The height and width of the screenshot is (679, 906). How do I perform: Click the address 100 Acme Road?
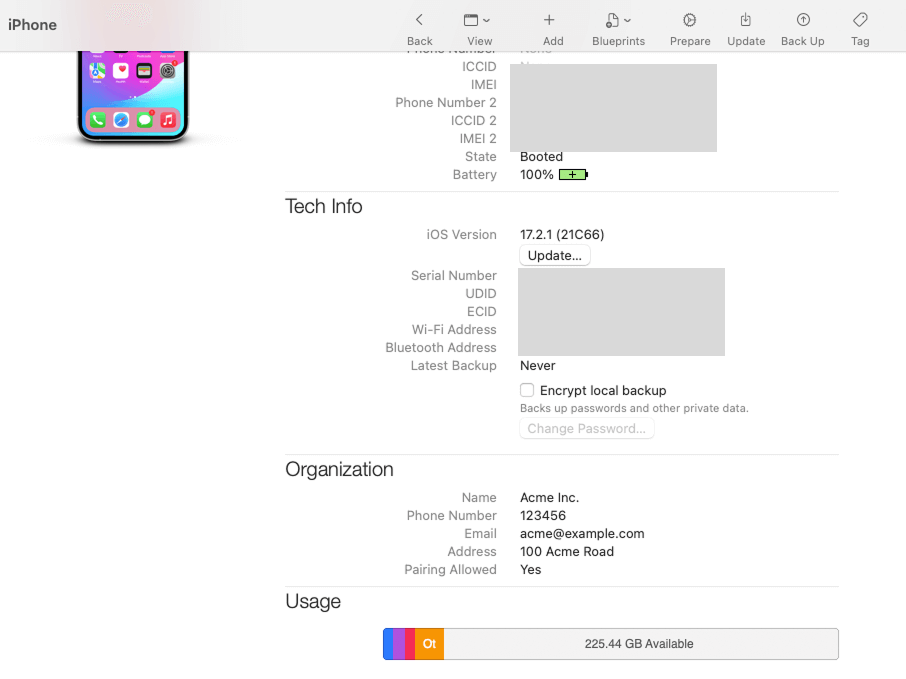pyautogui.click(x=567, y=551)
